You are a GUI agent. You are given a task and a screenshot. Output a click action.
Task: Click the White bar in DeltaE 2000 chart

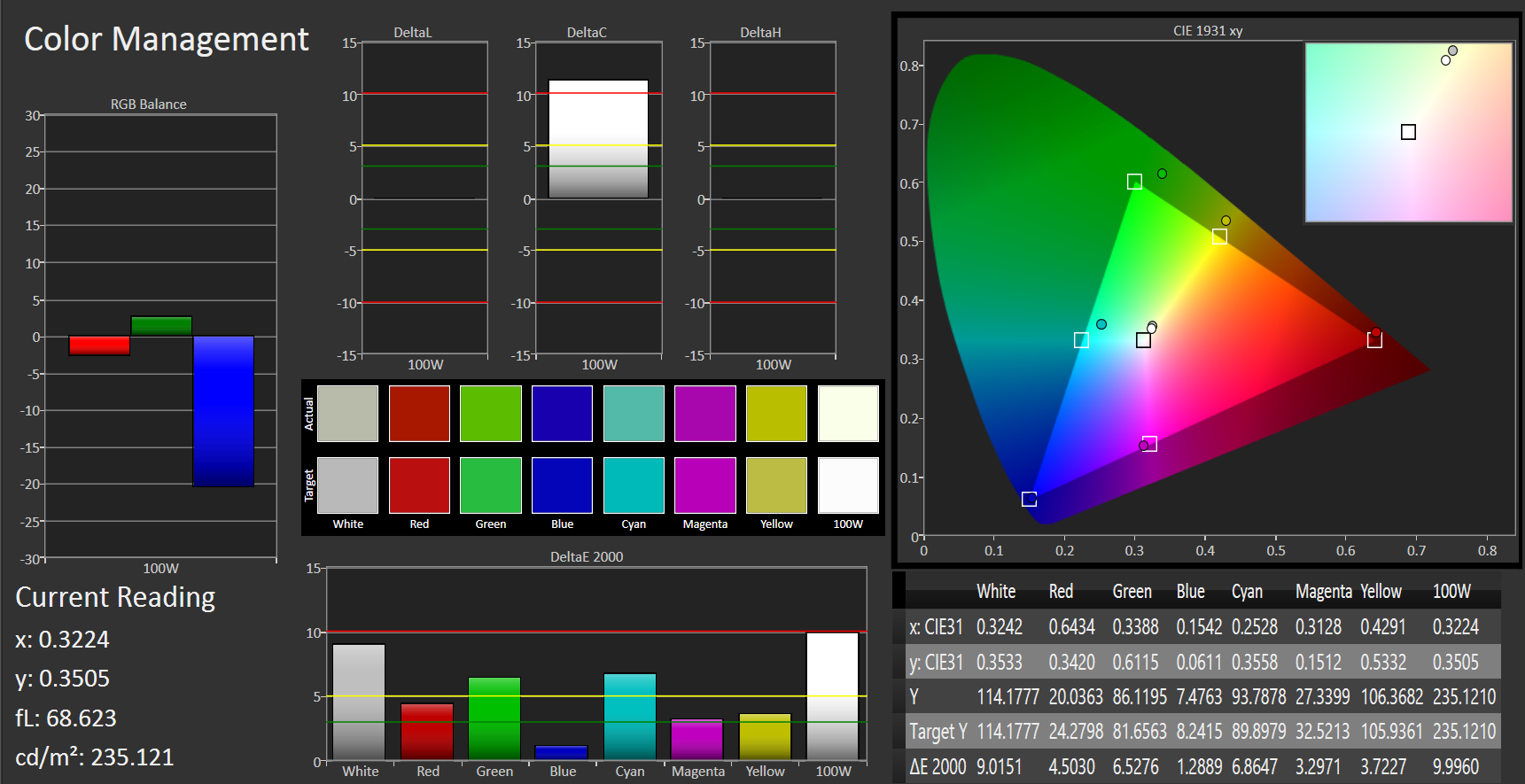tap(359, 702)
